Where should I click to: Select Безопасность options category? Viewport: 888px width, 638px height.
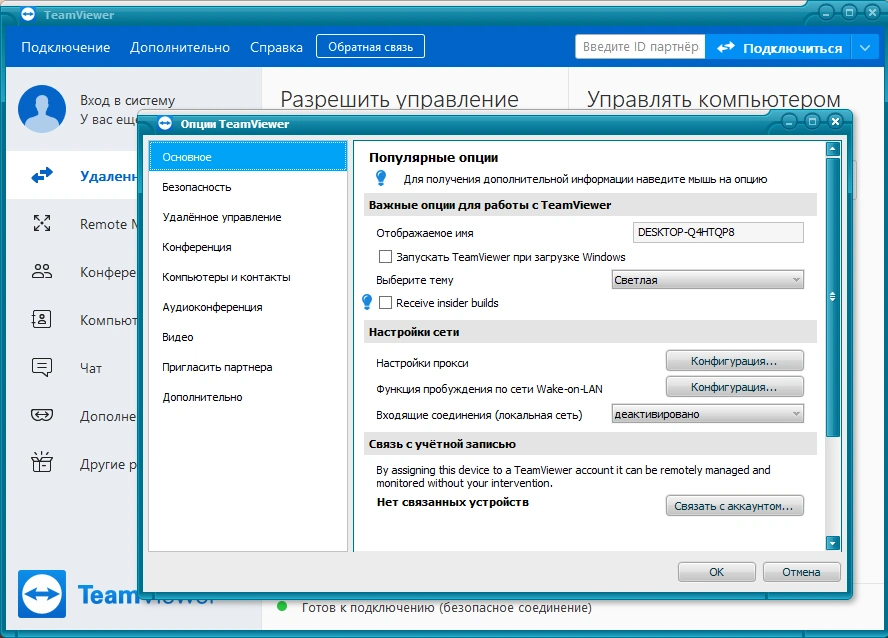tap(248, 187)
